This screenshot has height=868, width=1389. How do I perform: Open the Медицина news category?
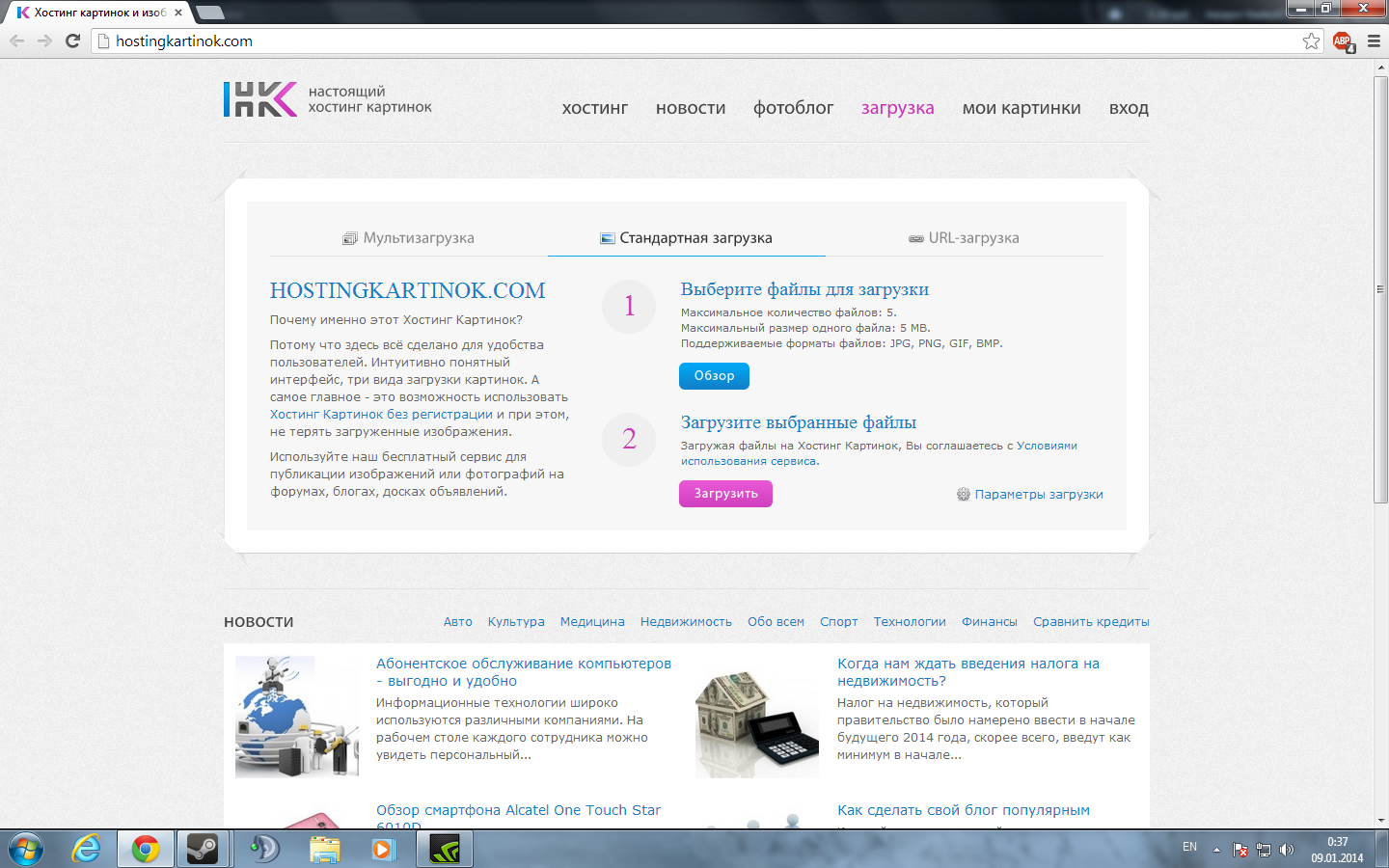(592, 622)
